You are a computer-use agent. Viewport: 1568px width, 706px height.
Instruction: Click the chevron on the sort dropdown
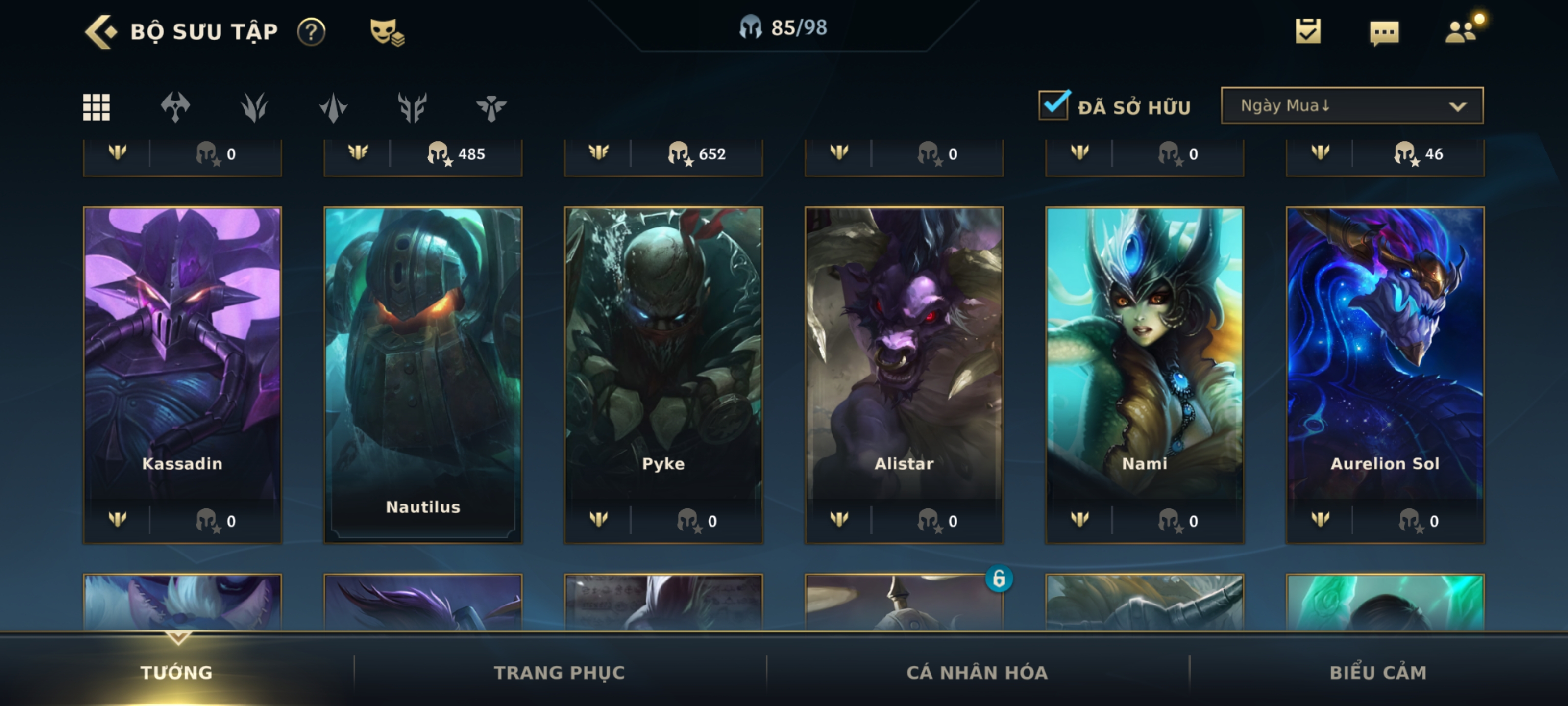point(1458,106)
